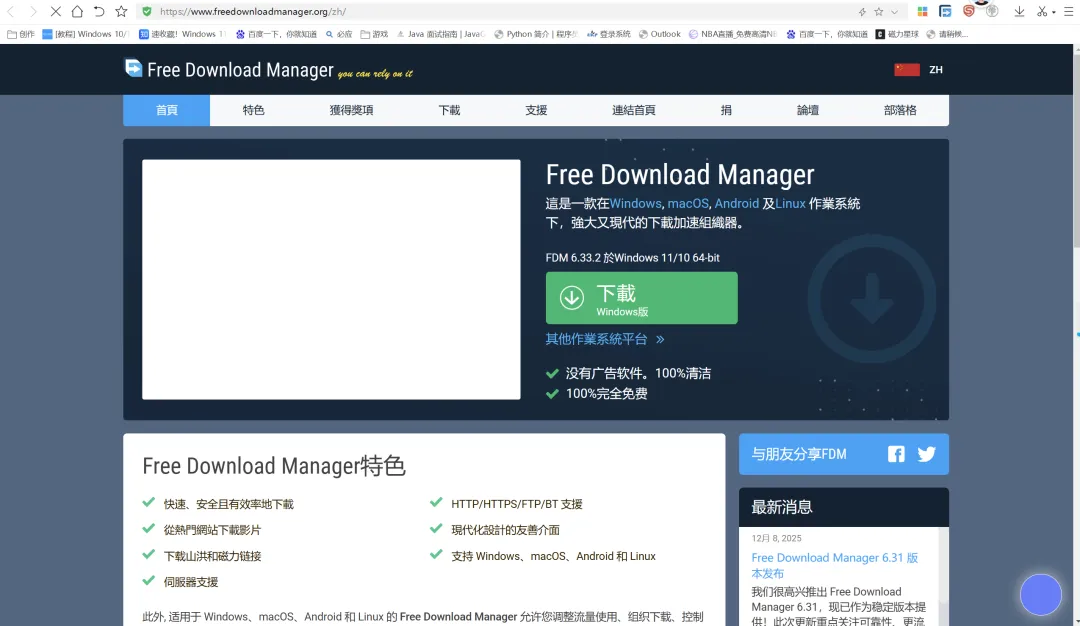
Task: Stop loading the page
Action: coord(55,12)
